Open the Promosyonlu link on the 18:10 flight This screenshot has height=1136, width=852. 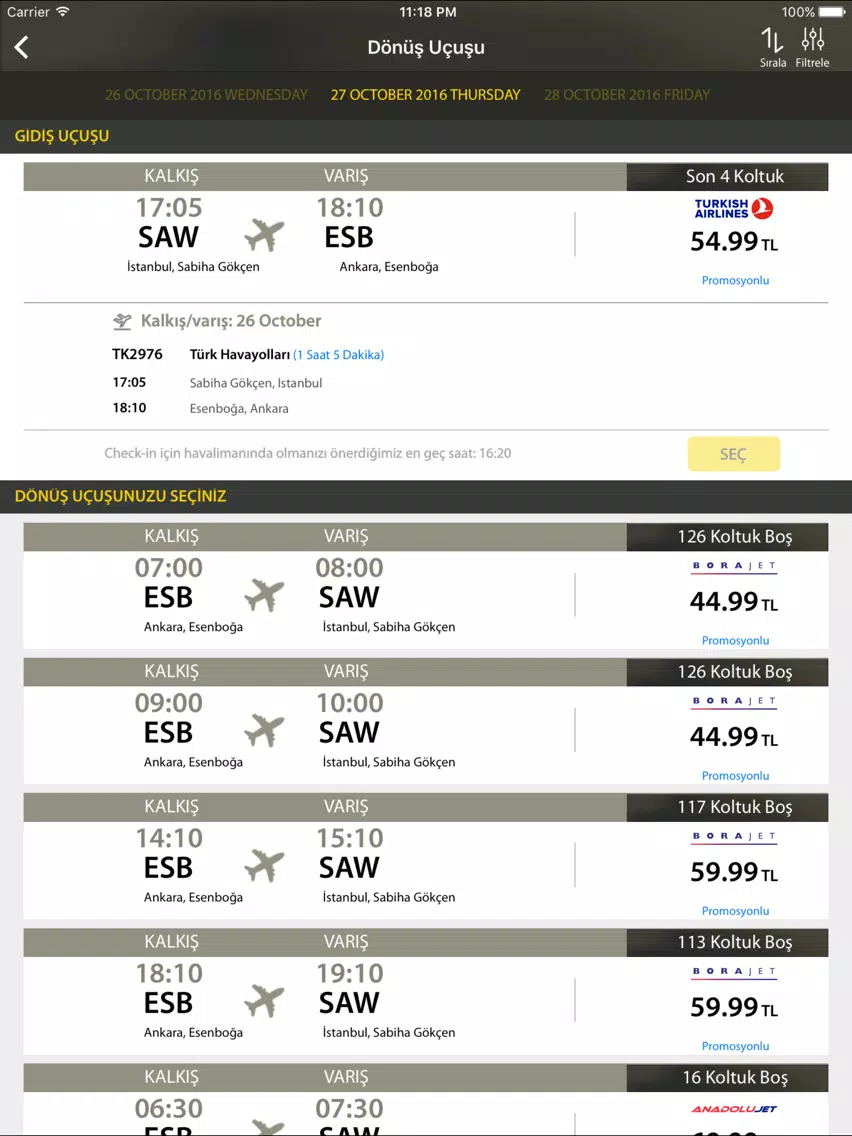pyautogui.click(x=735, y=1046)
